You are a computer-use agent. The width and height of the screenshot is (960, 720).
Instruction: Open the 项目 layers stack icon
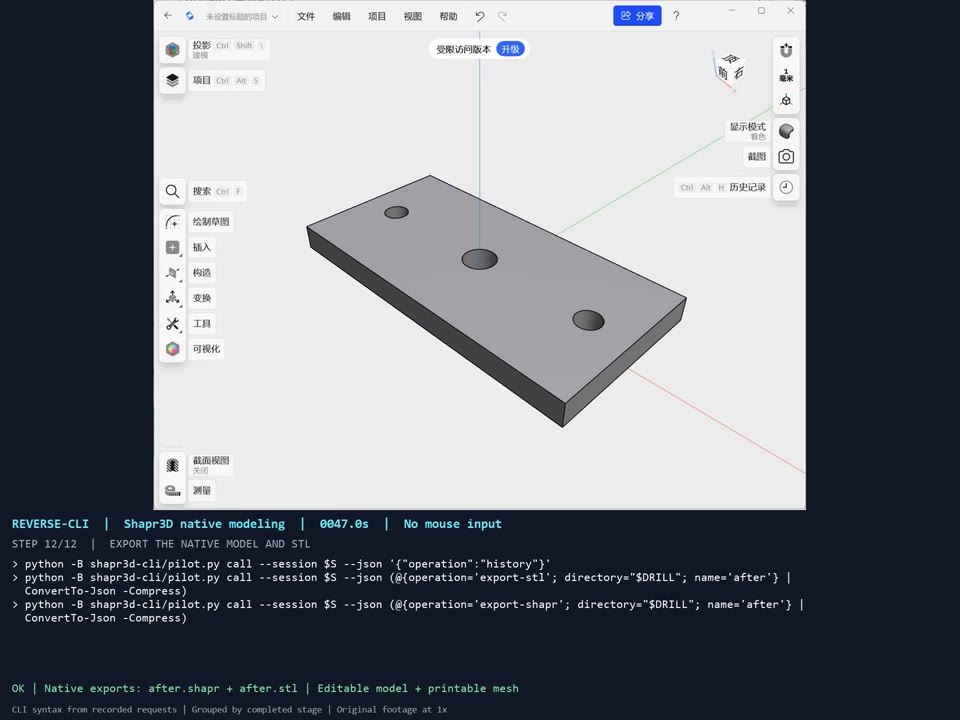pos(173,80)
